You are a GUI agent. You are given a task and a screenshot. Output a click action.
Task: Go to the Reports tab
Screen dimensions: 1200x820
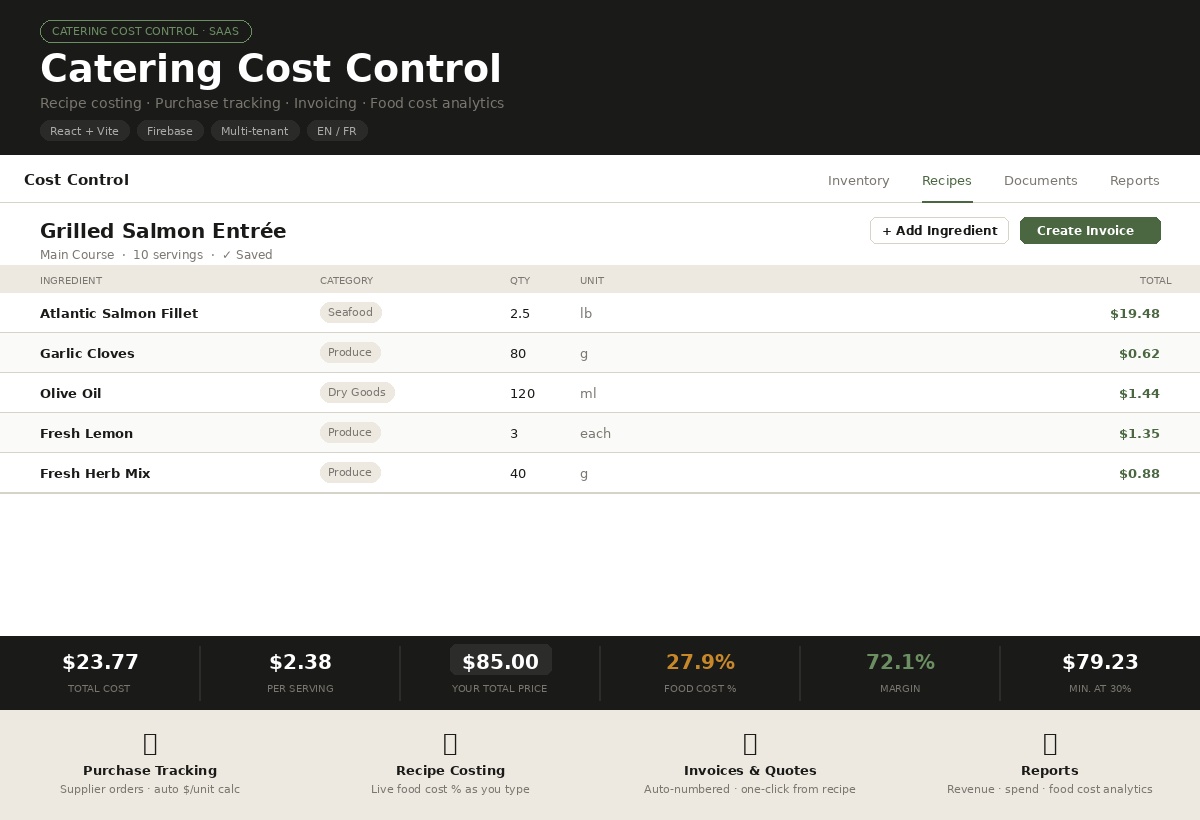pyautogui.click(x=1135, y=181)
